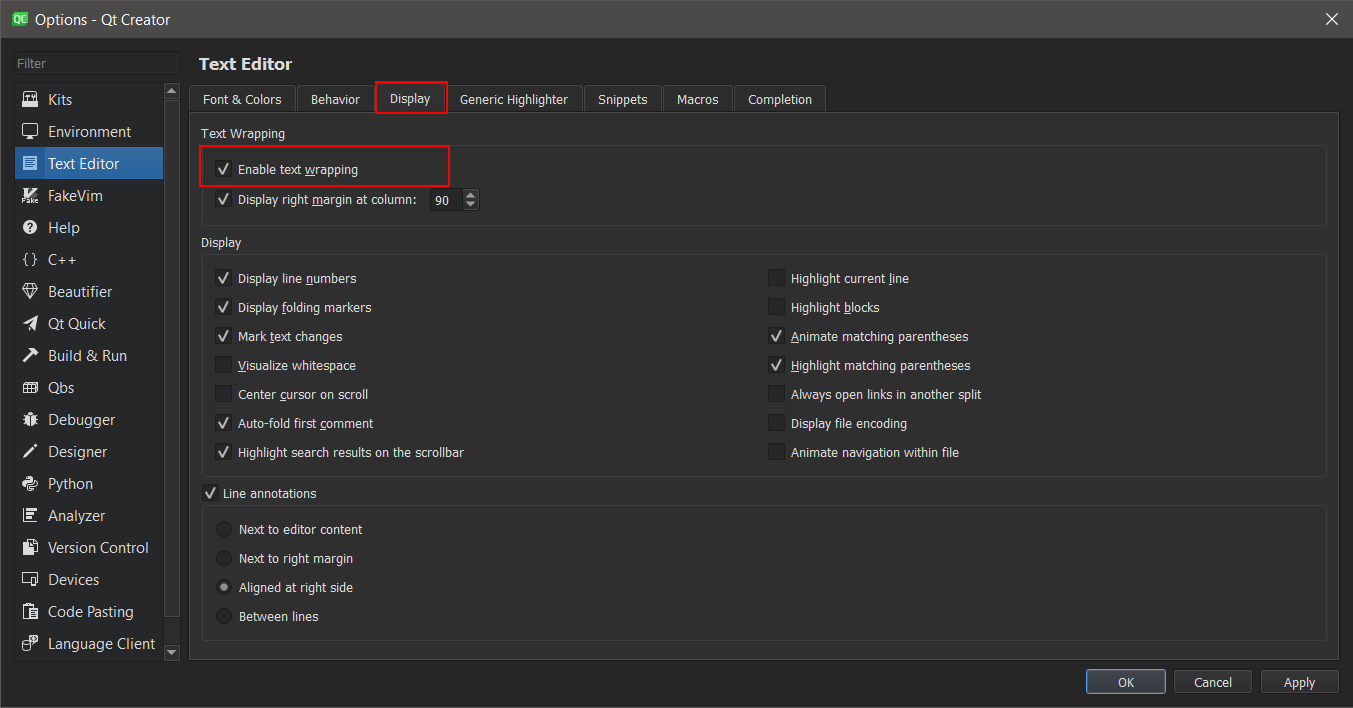Open the Macros tab

(698, 99)
